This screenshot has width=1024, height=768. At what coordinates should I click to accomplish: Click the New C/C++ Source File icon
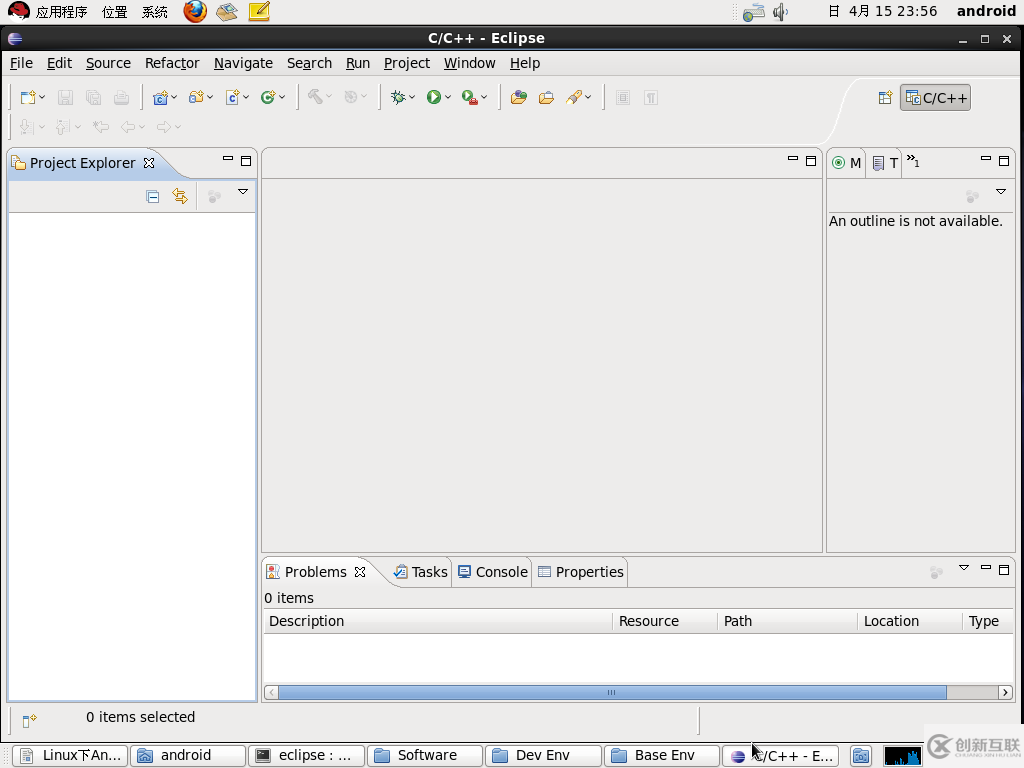pyautogui.click(x=232, y=98)
